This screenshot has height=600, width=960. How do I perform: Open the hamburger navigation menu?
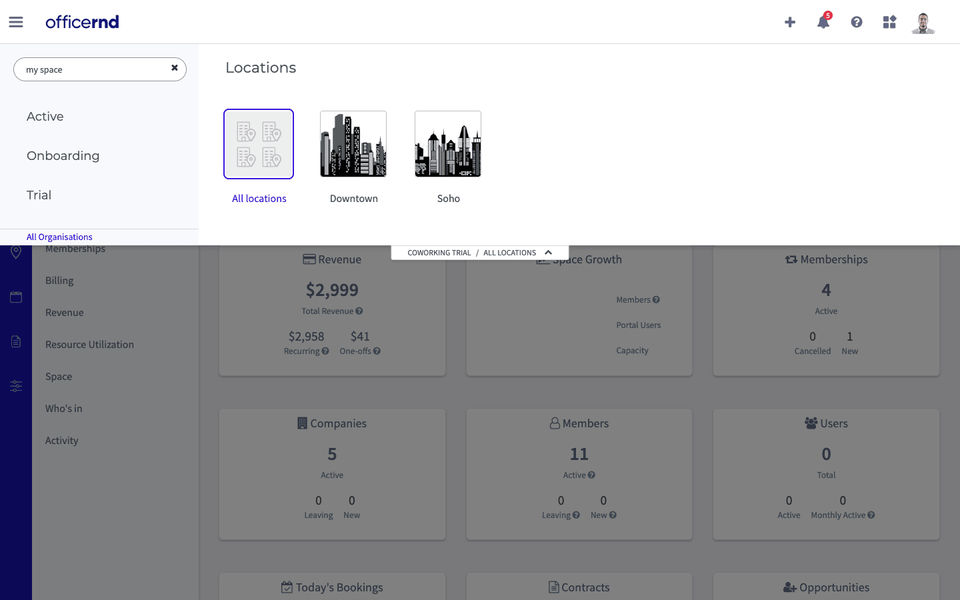16,22
